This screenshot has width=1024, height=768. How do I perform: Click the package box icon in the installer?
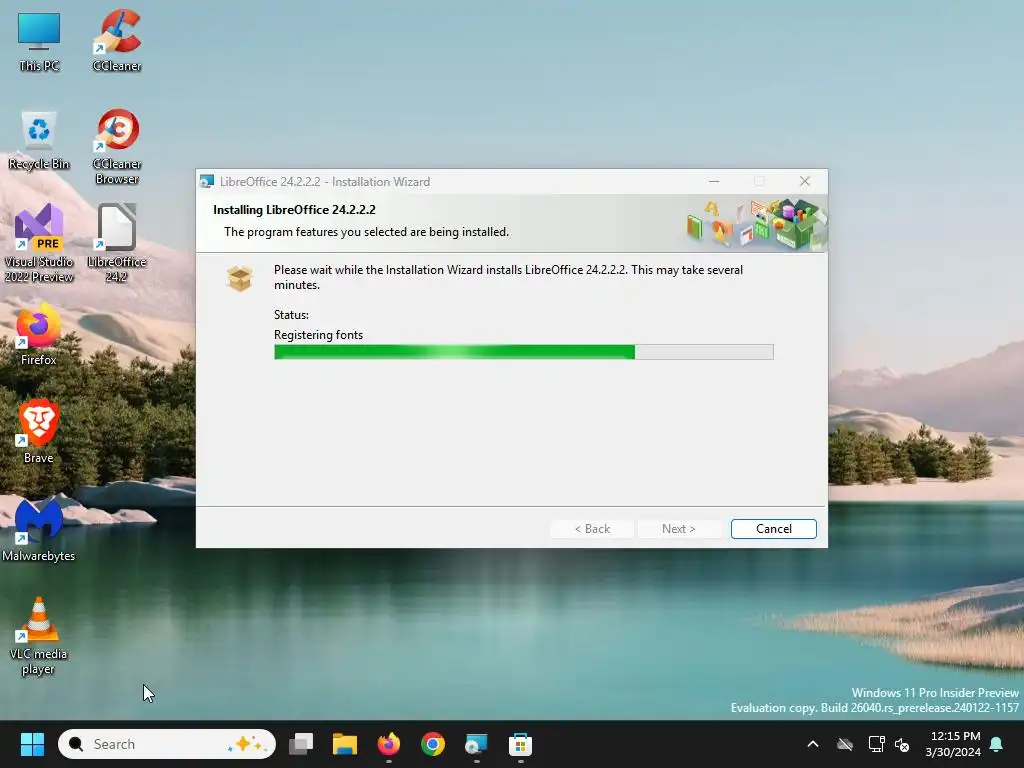[x=240, y=278]
